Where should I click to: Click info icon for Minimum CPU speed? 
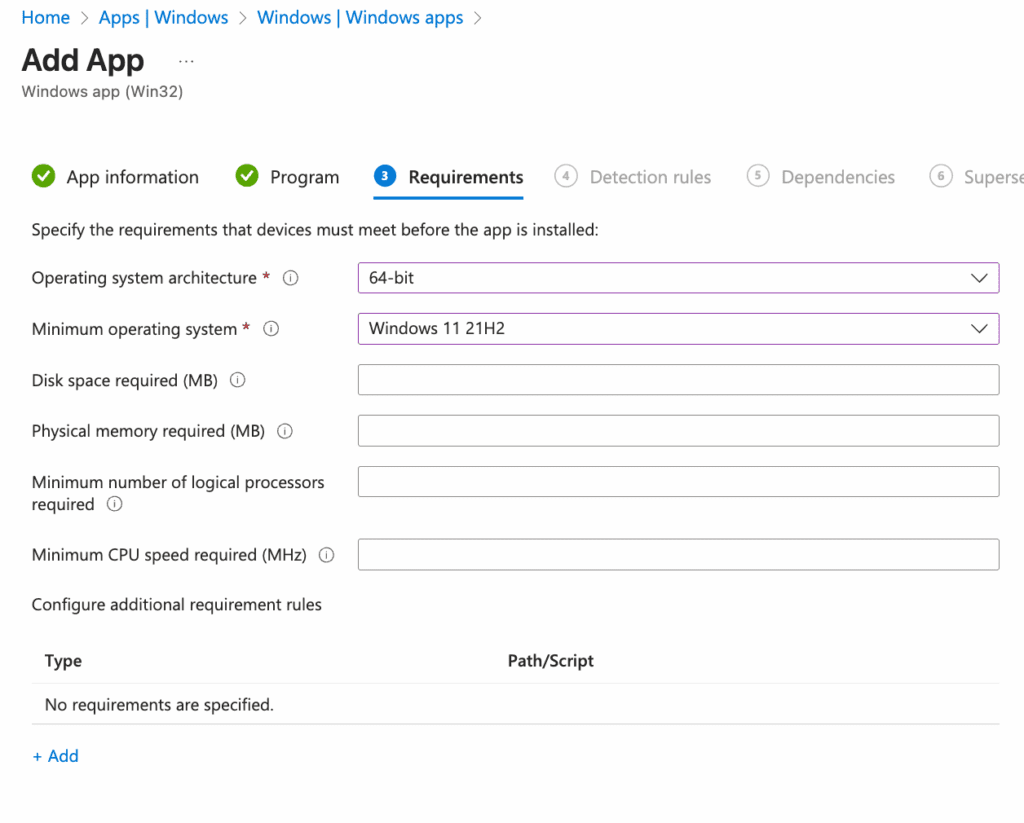(326, 556)
